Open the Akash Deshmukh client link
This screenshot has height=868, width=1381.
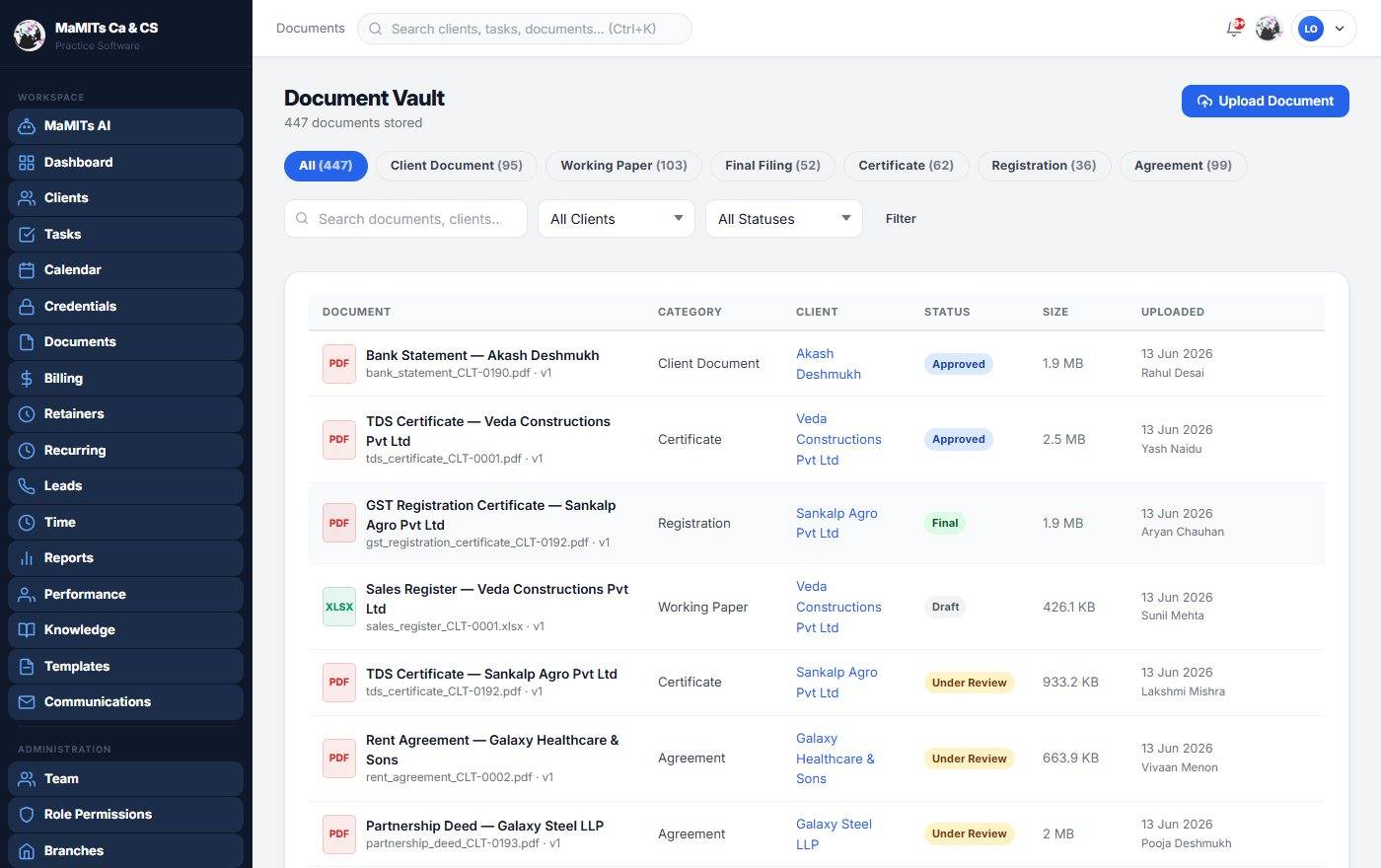(829, 364)
